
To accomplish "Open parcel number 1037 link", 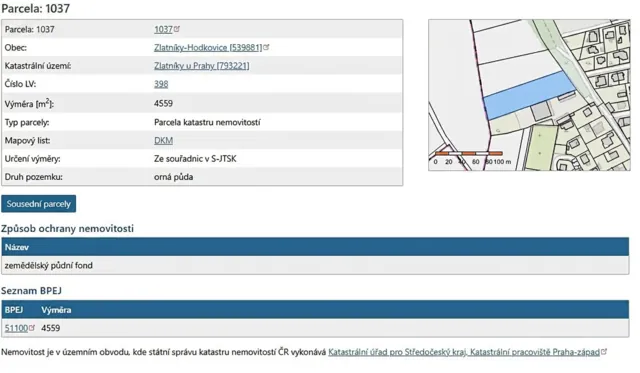I will tap(163, 29).
